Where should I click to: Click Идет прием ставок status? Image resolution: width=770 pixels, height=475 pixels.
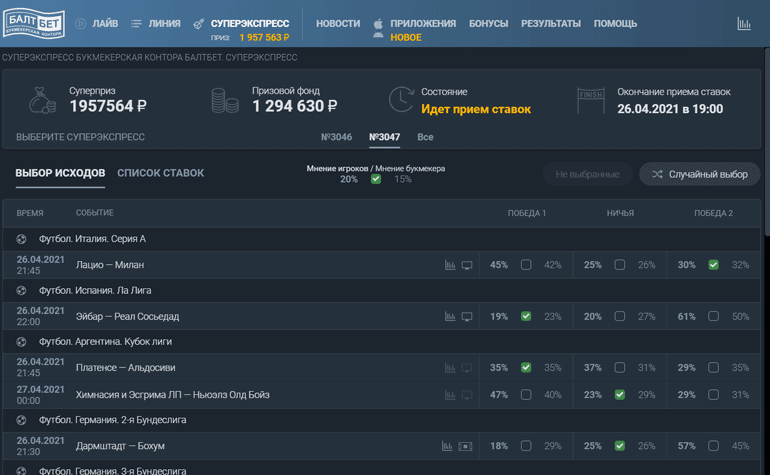tap(476, 109)
